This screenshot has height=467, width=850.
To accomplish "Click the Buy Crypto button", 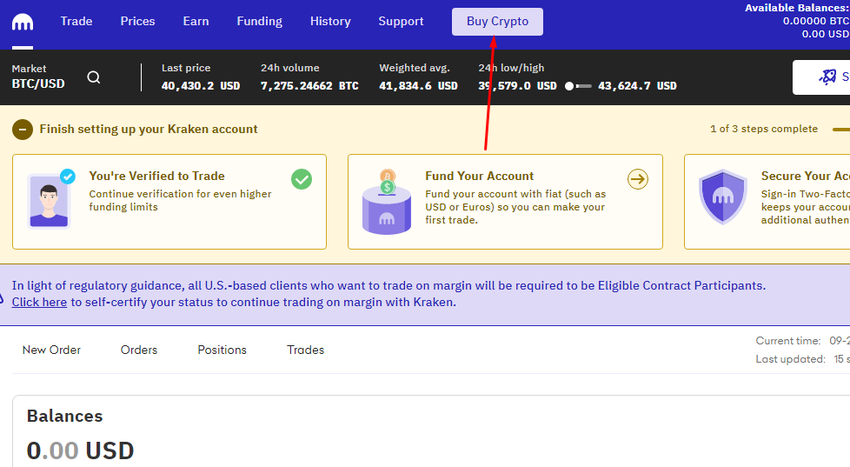I will [x=498, y=22].
